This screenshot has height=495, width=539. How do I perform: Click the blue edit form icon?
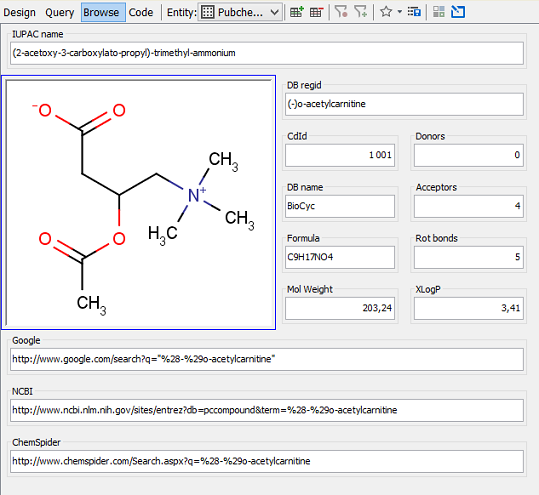click(x=458, y=12)
